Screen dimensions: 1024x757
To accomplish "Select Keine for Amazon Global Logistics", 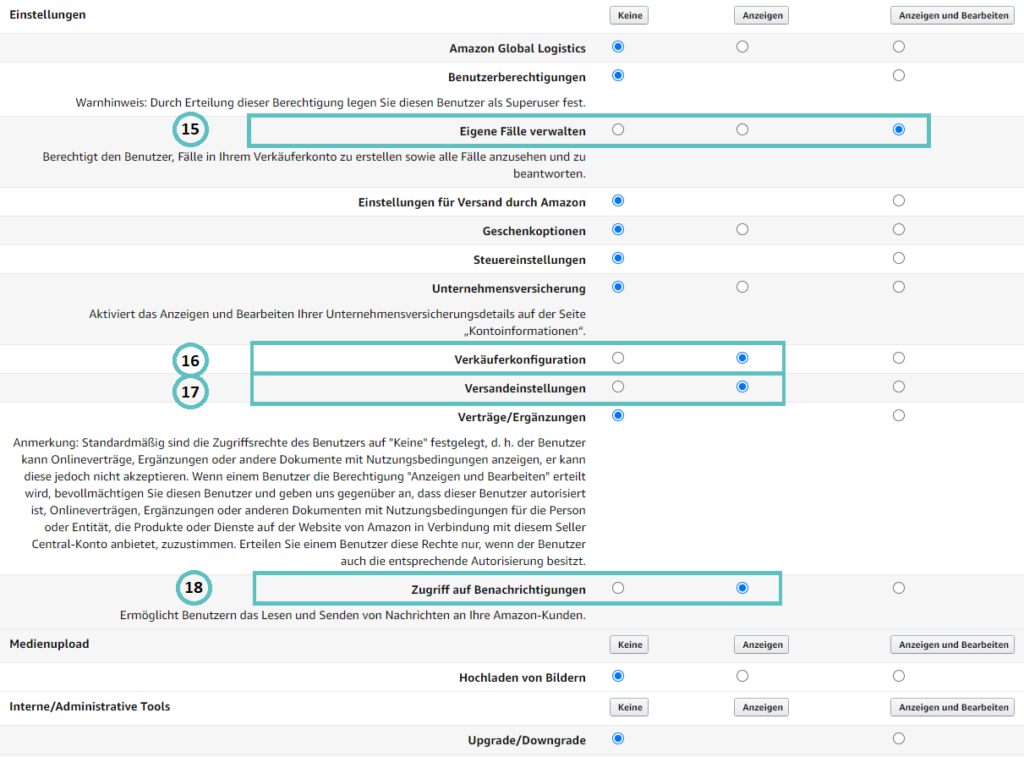I will (618, 46).
